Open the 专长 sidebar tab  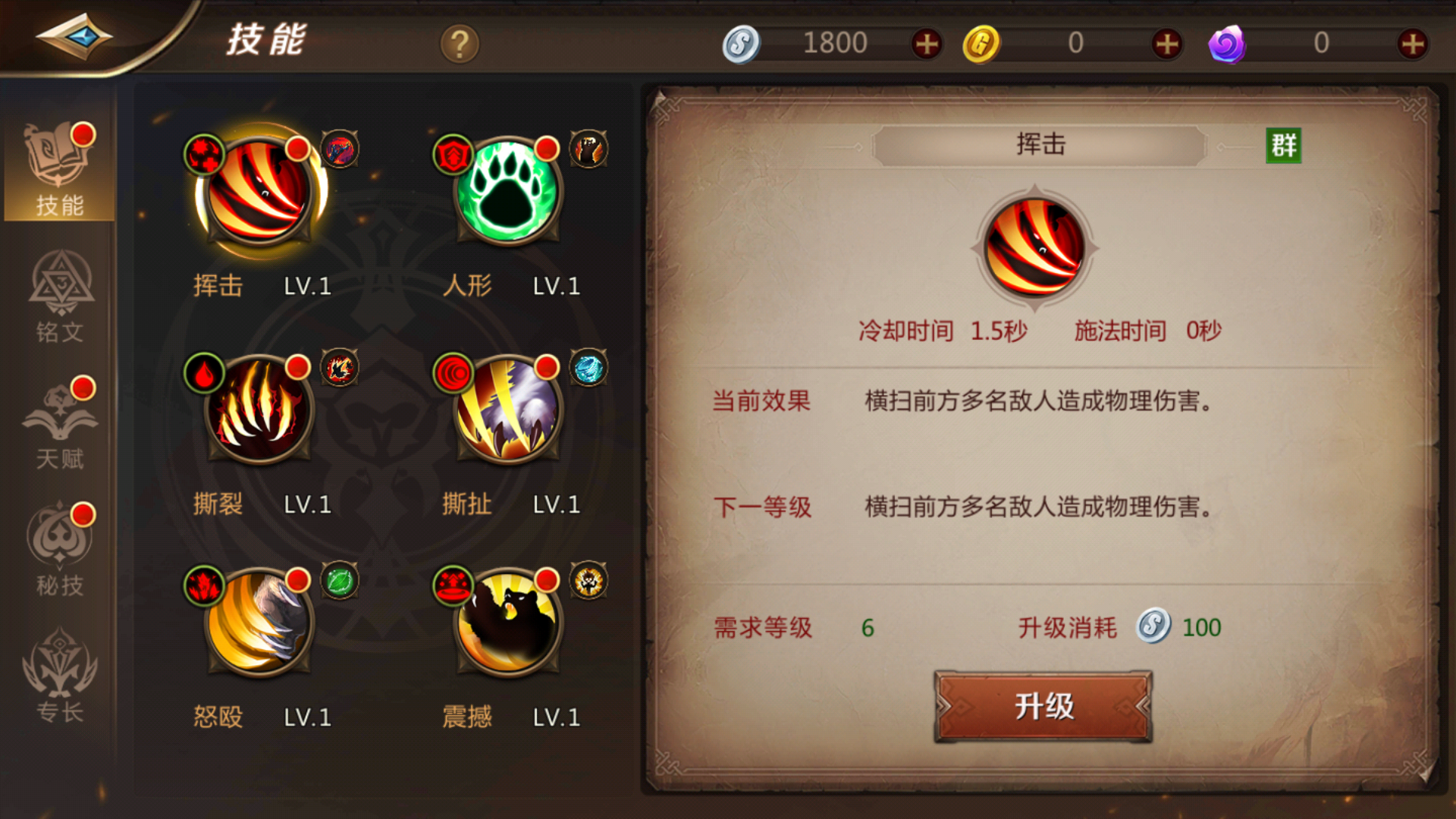pyautogui.click(x=60, y=676)
